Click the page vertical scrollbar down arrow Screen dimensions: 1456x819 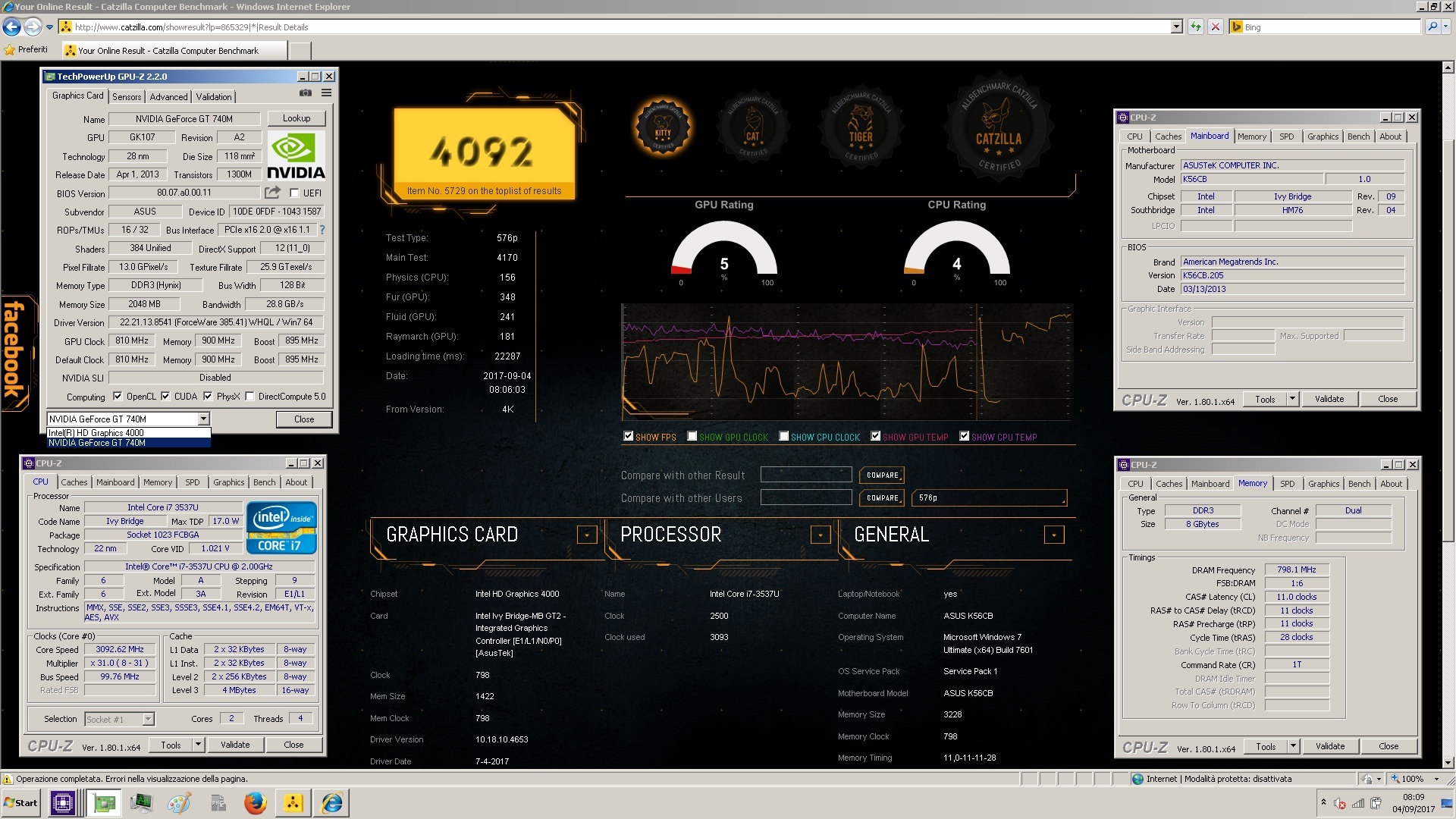pyautogui.click(x=1448, y=763)
